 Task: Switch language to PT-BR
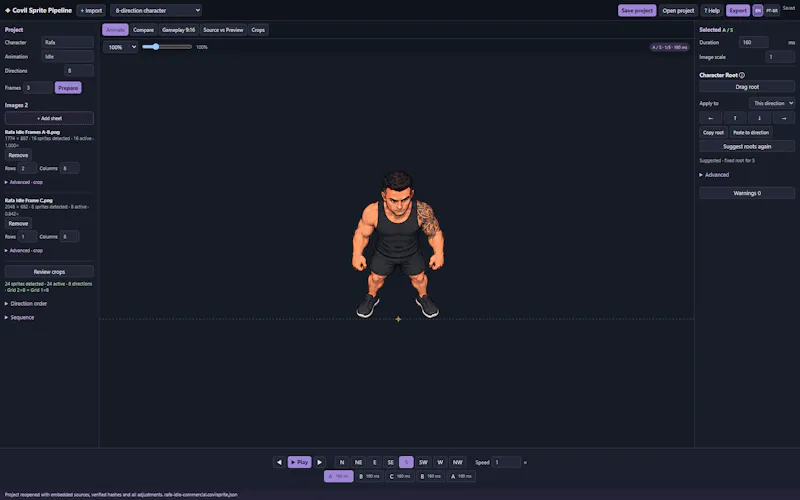coord(772,10)
